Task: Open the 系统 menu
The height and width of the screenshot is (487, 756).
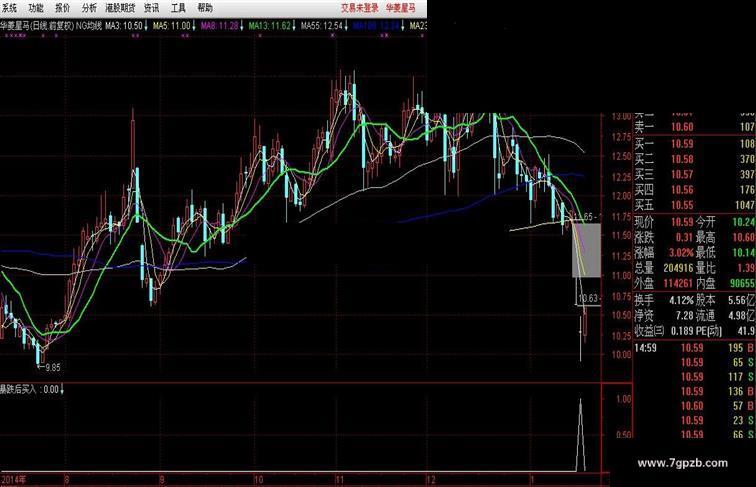Action: [9, 8]
